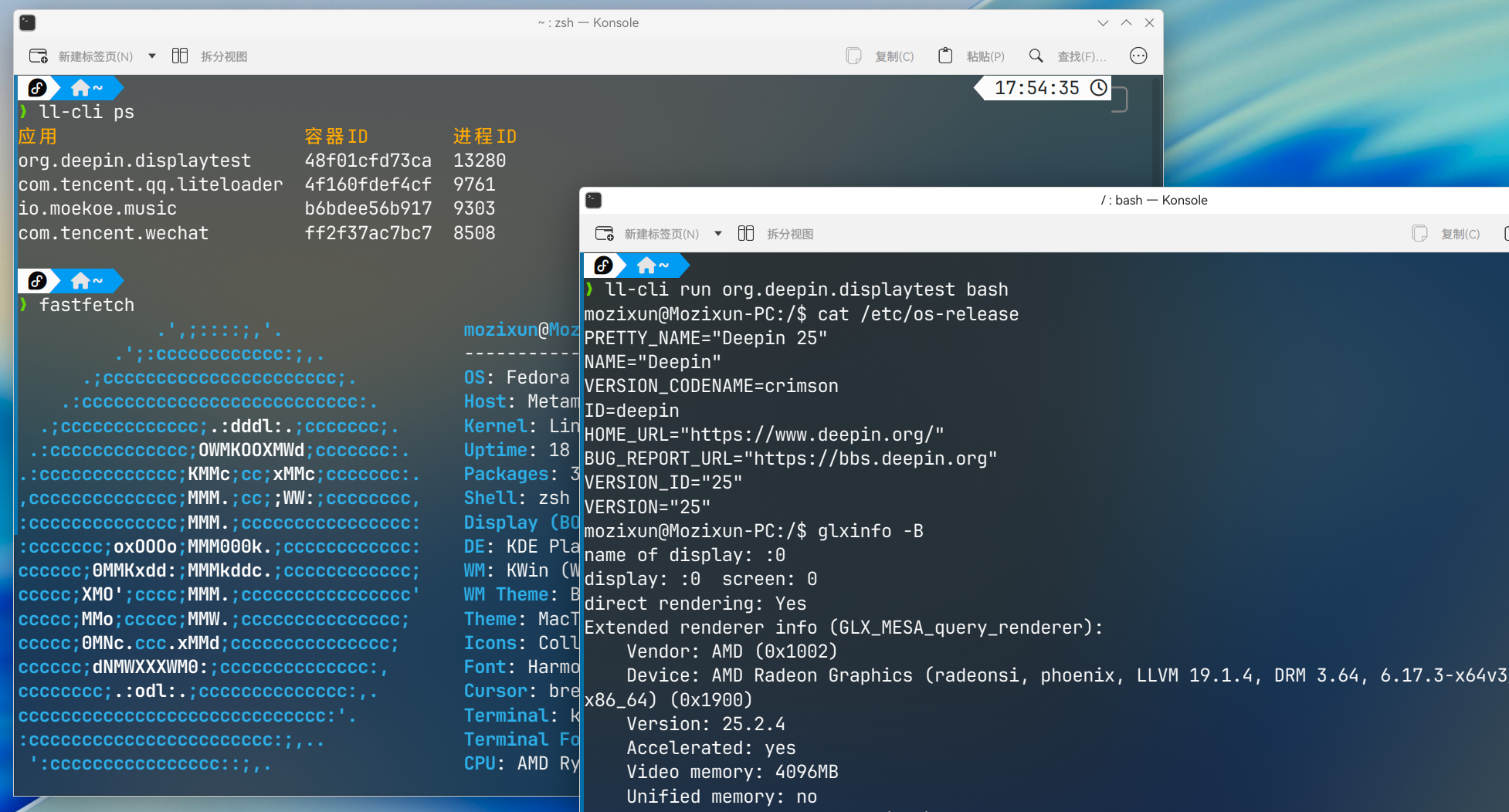Click the copy icon in bash Konsole toolbar

pos(1419,233)
